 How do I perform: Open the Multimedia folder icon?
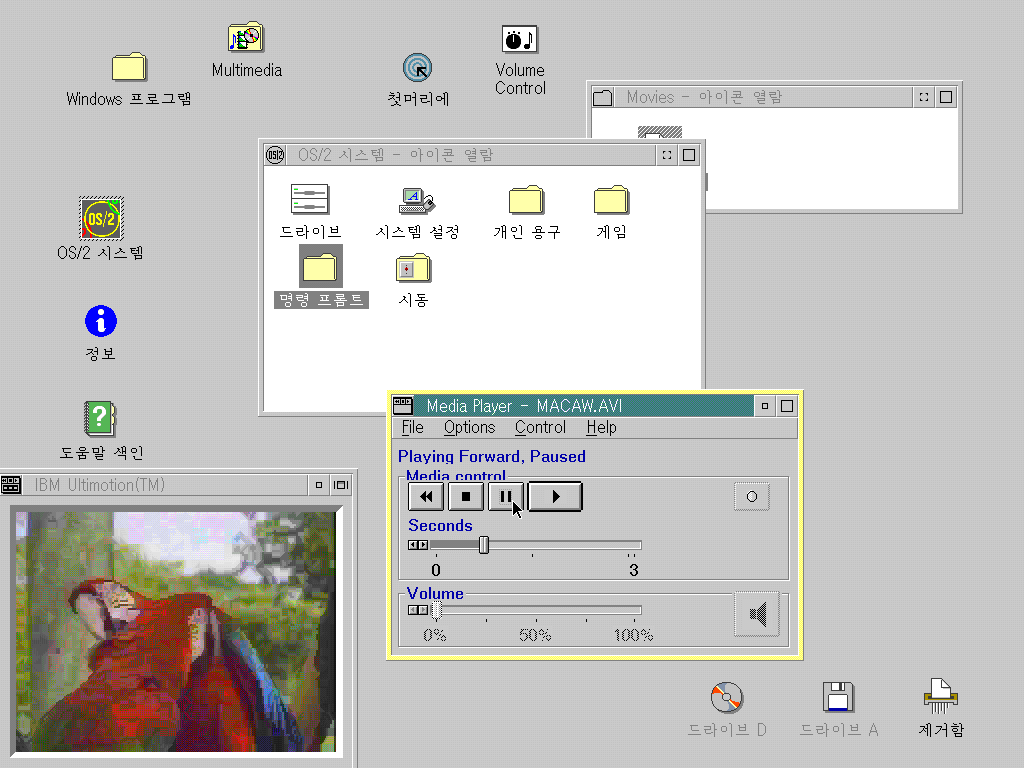click(246, 37)
